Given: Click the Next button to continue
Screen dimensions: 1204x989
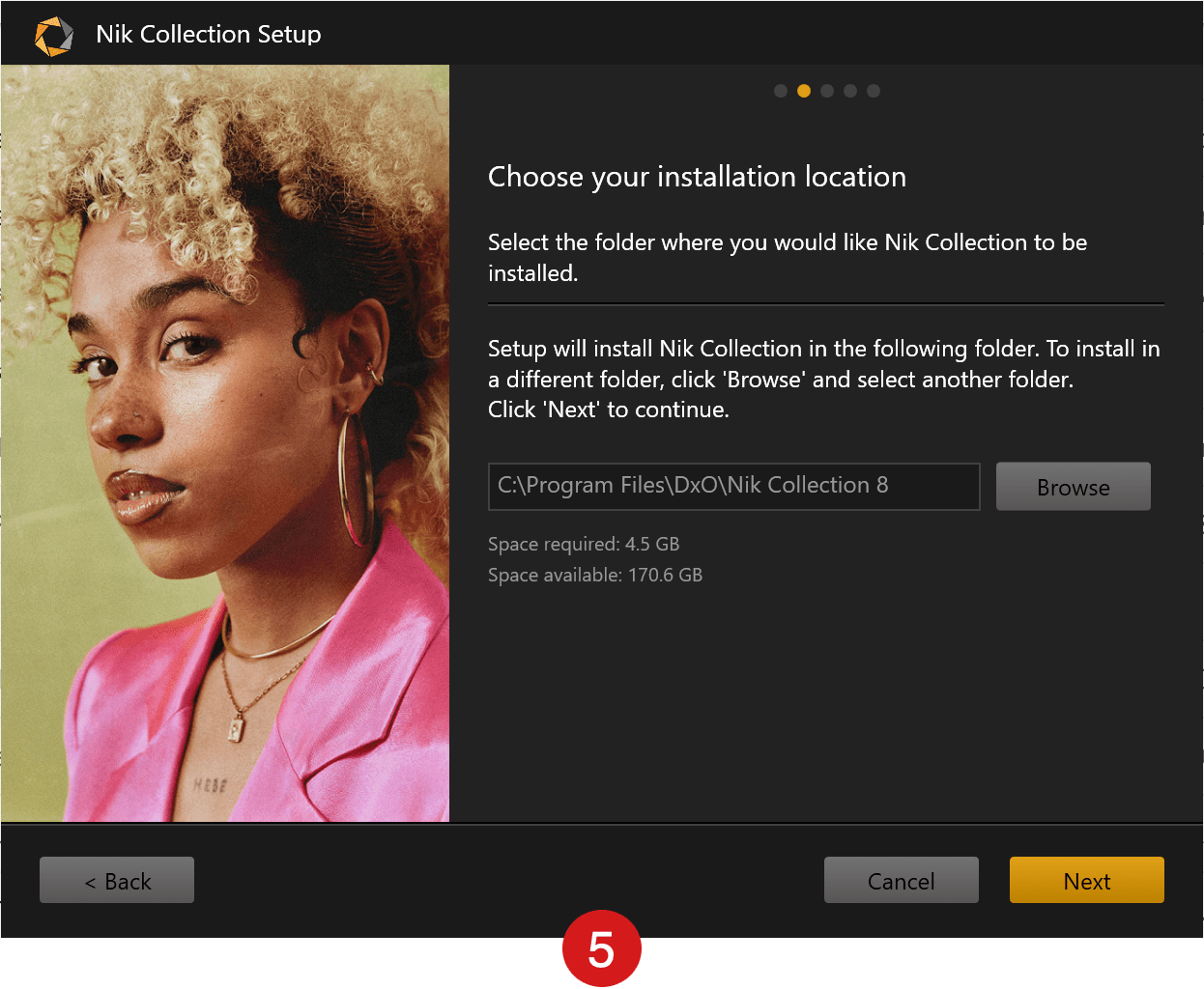Looking at the screenshot, I should [x=1086, y=880].
